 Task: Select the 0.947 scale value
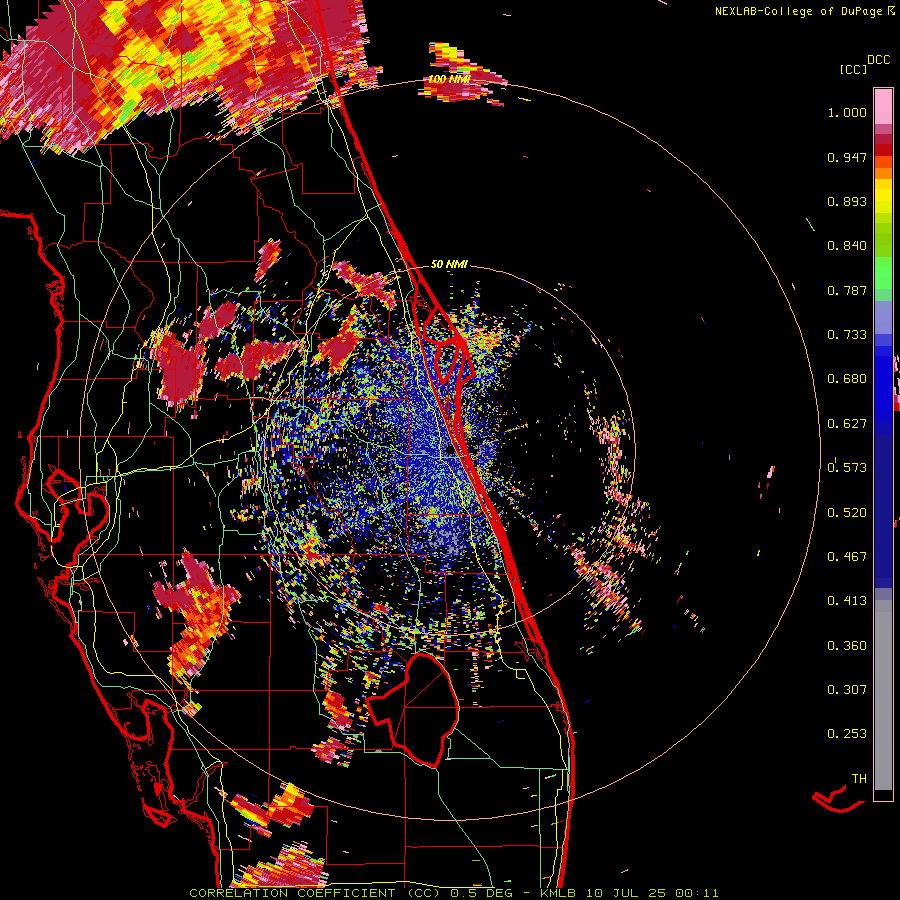click(847, 157)
